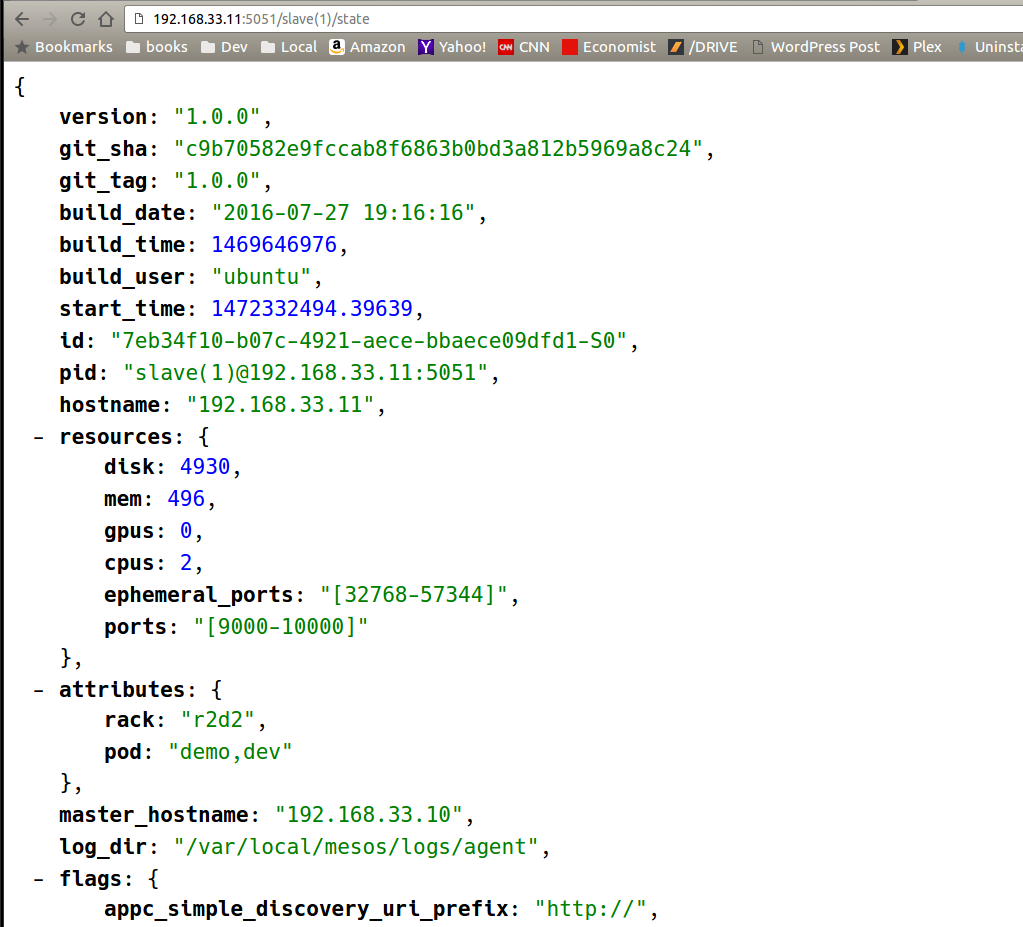Screen dimensions: 1023x927
Task: Open the Economist bookmark
Action: tap(609, 47)
